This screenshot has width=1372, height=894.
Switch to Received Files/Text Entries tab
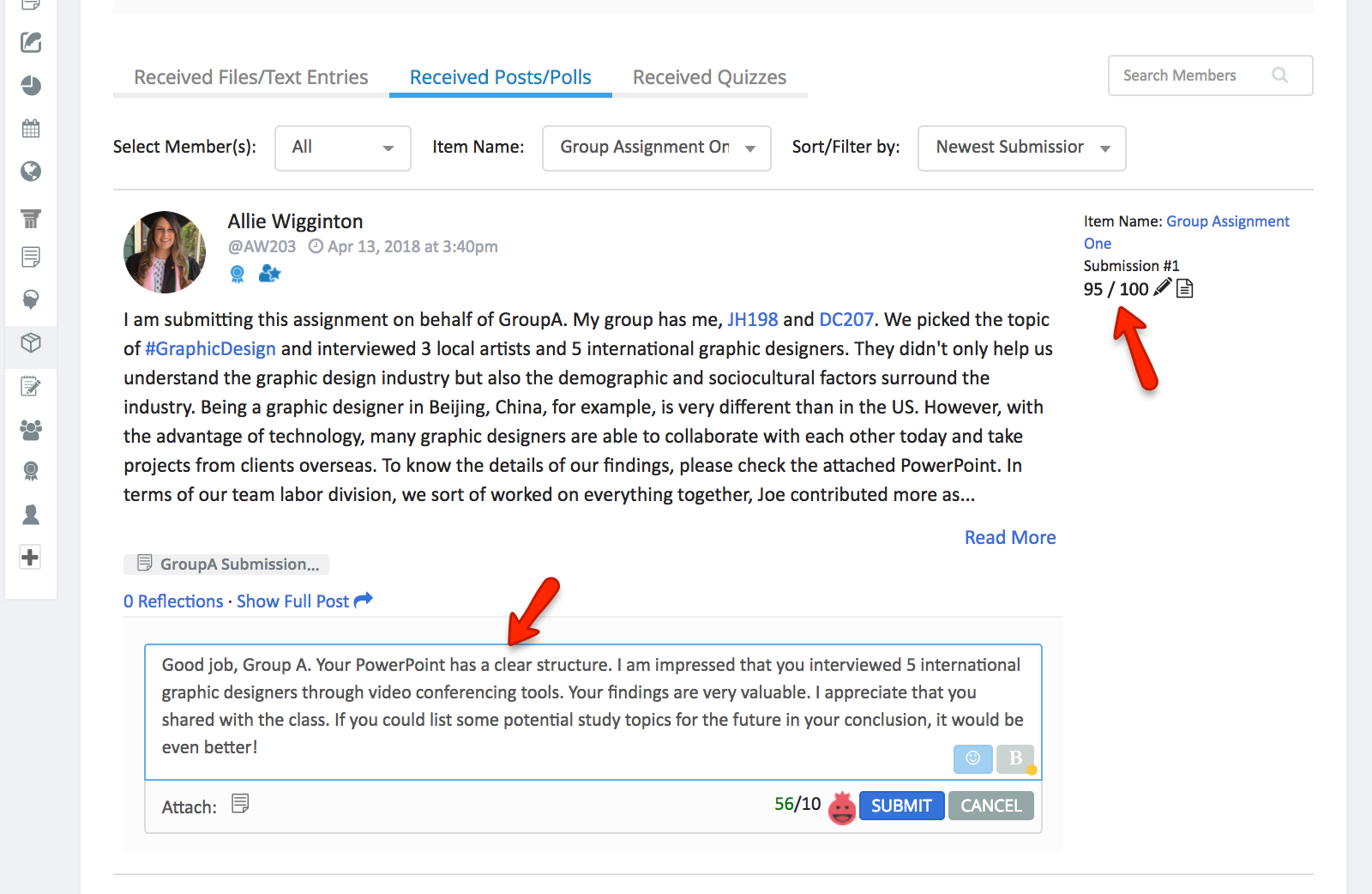(x=251, y=77)
